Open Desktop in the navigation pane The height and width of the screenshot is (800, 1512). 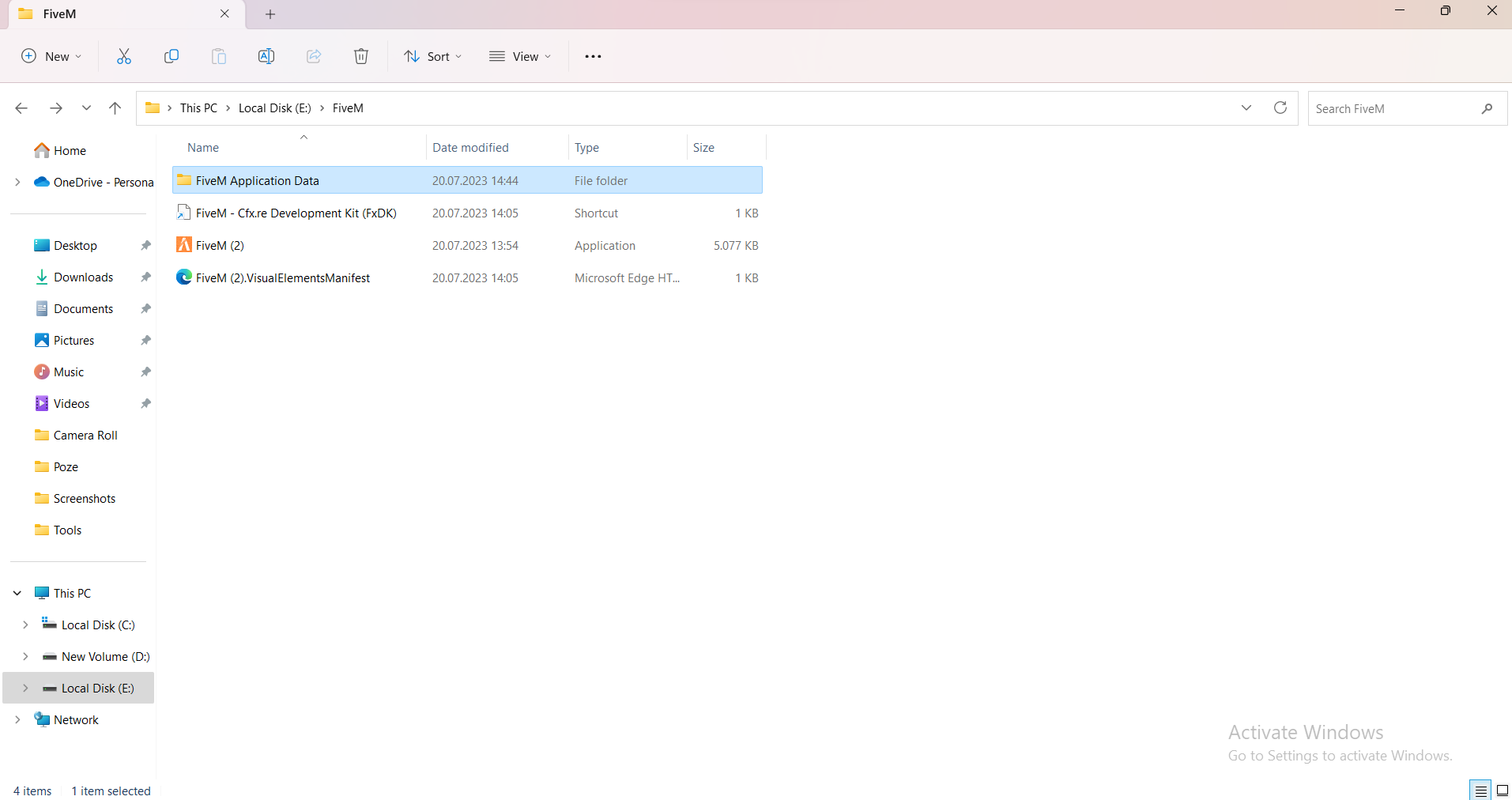[75, 246]
